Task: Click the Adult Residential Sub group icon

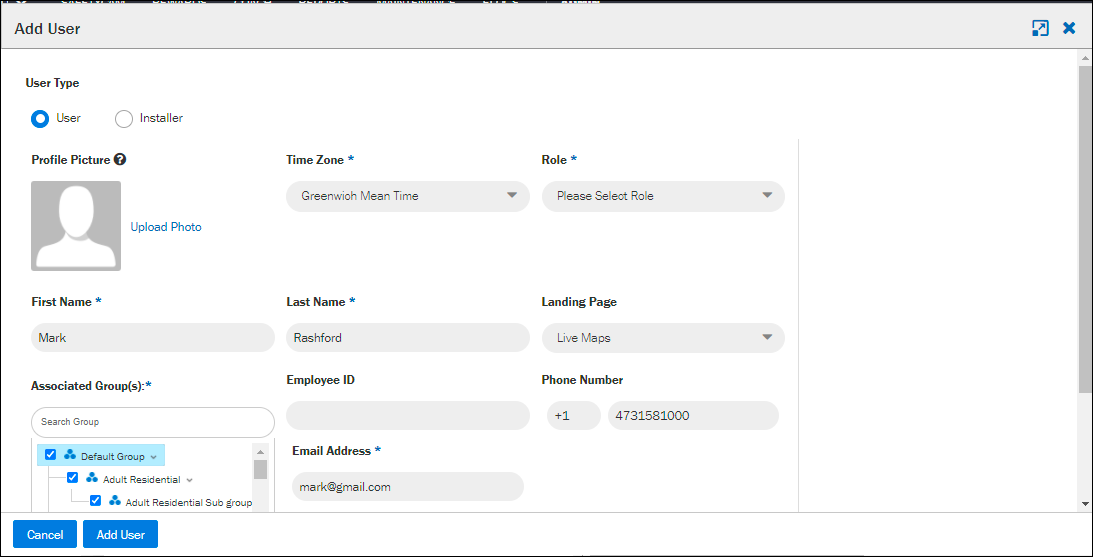Action: tap(115, 501)
